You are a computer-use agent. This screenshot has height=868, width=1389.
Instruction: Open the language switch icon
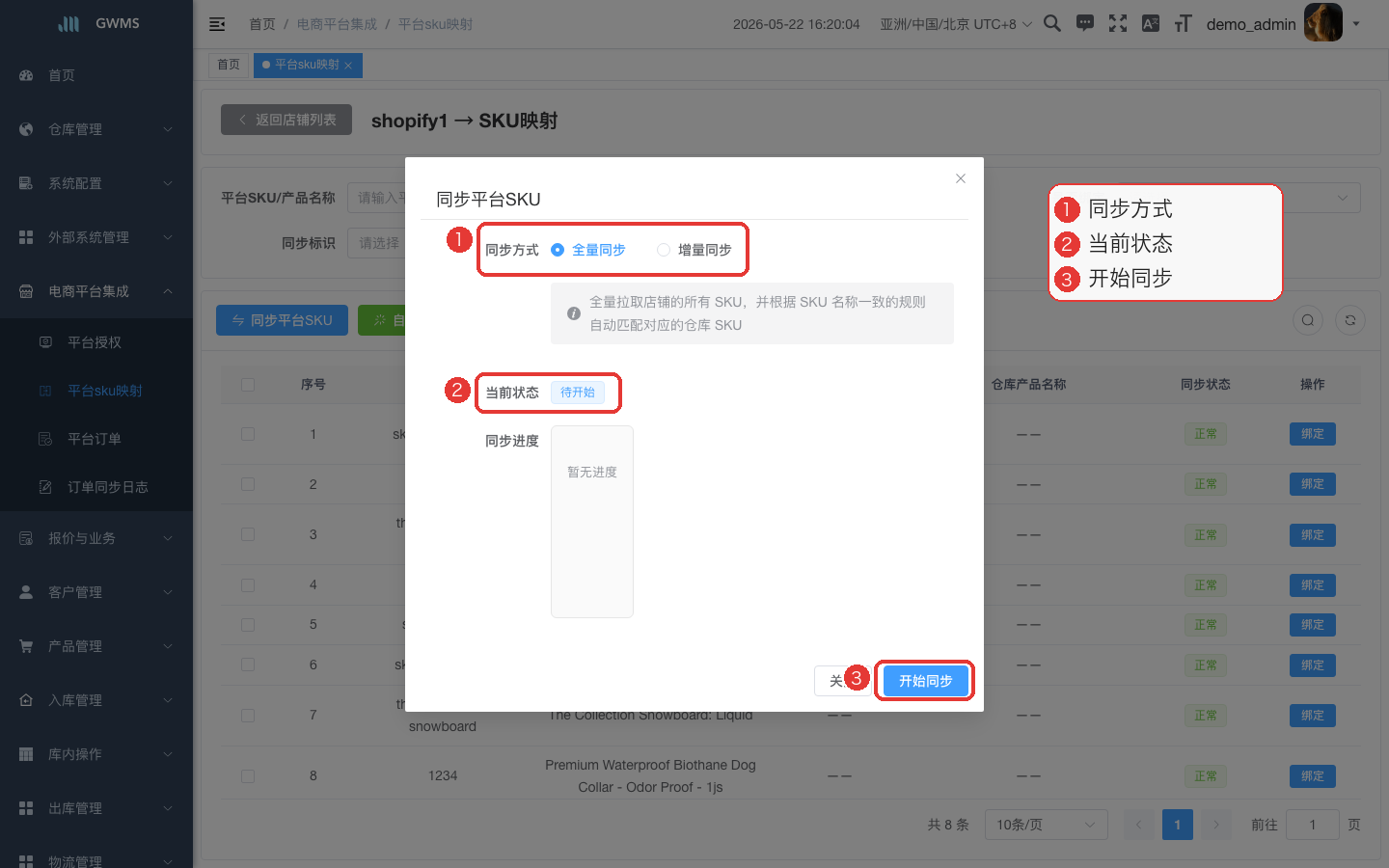click(1151, 23)
